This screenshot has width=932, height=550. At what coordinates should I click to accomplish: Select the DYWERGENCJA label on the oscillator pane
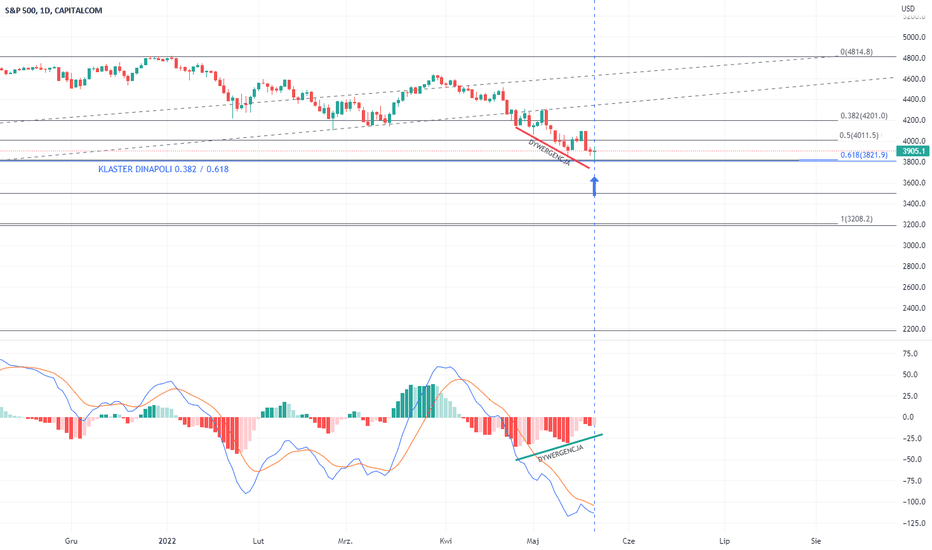(561, 454)
